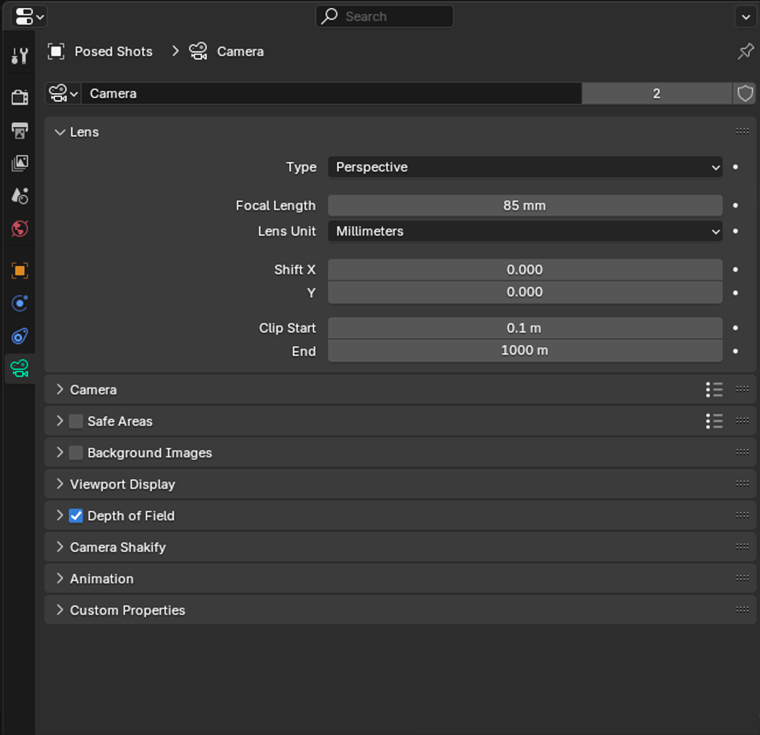Open the World properties tab
The height and width of the screenshot is (735, 760).
pyautogui.click(x=19, y=229)
